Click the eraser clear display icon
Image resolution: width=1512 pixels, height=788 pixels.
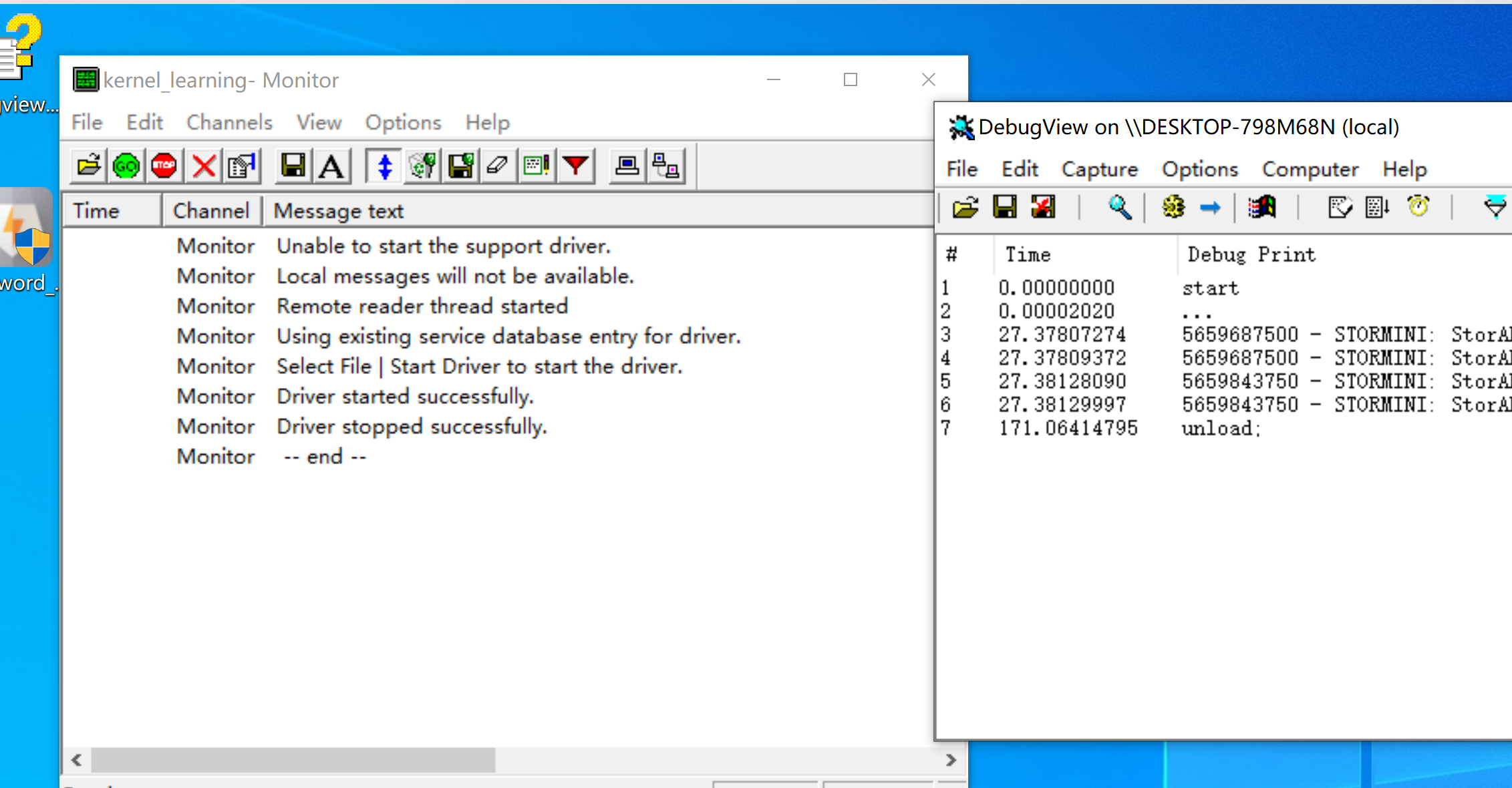point(498,166)
